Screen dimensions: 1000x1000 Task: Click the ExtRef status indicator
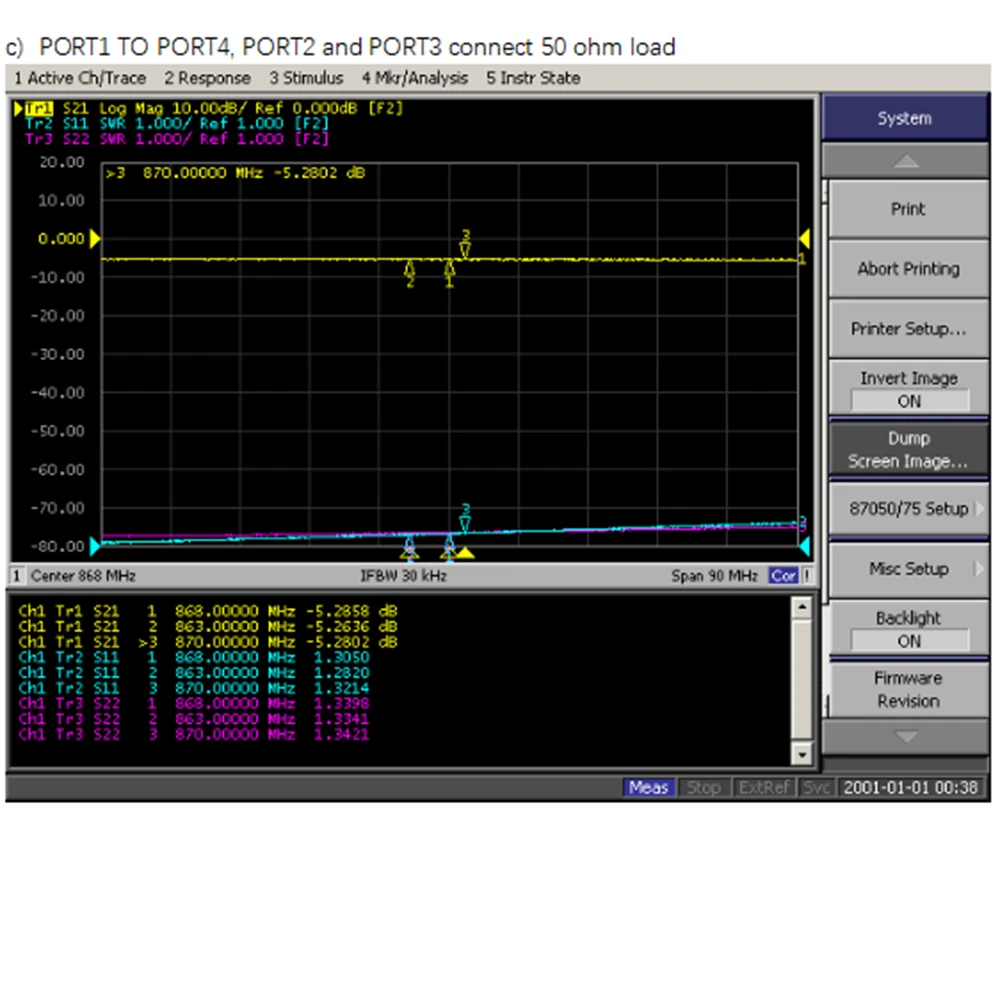pyautogui.click(x=763, y=788)
